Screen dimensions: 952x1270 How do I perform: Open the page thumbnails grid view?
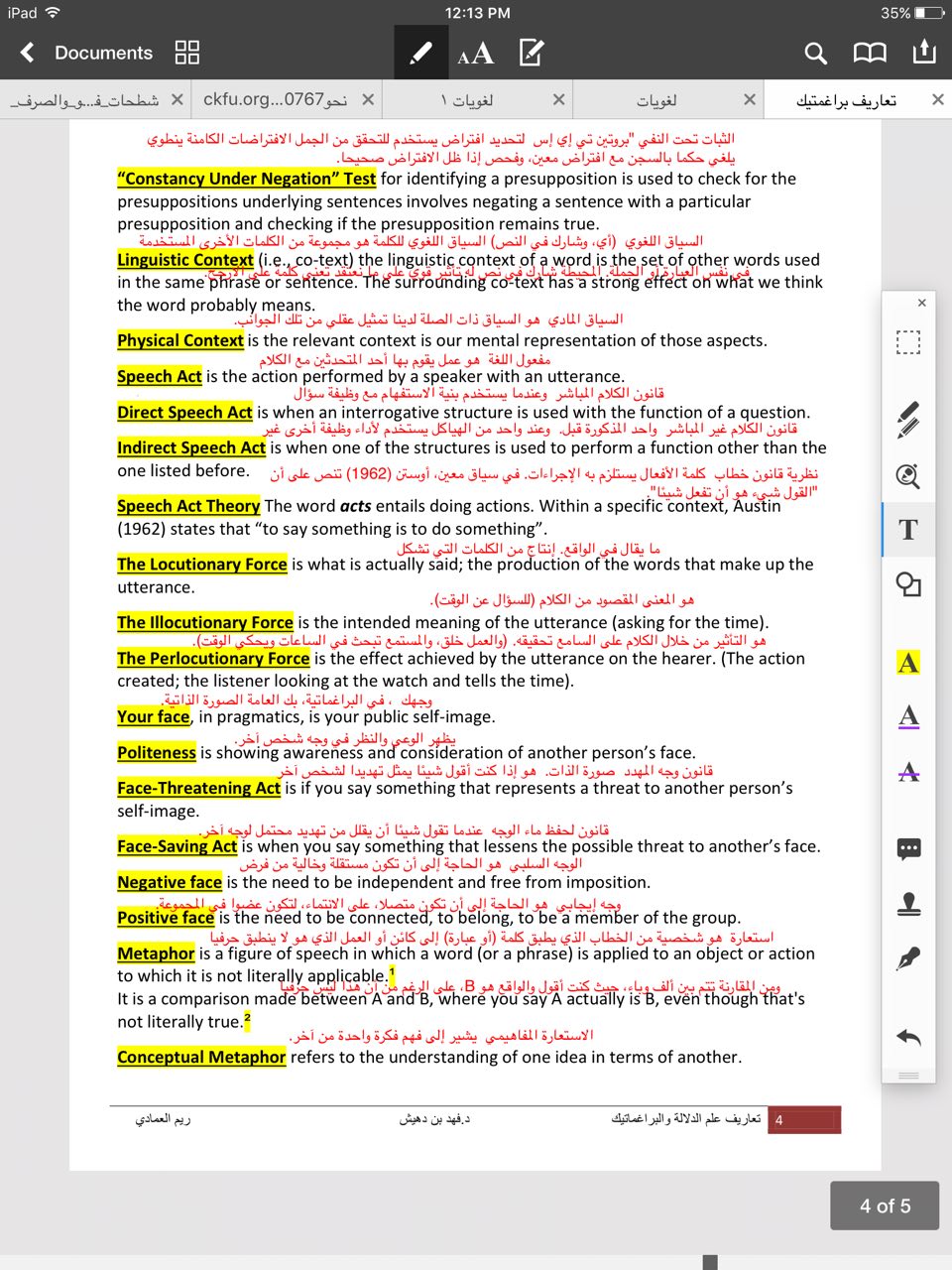pyautogui.click(x=187, y=53)
